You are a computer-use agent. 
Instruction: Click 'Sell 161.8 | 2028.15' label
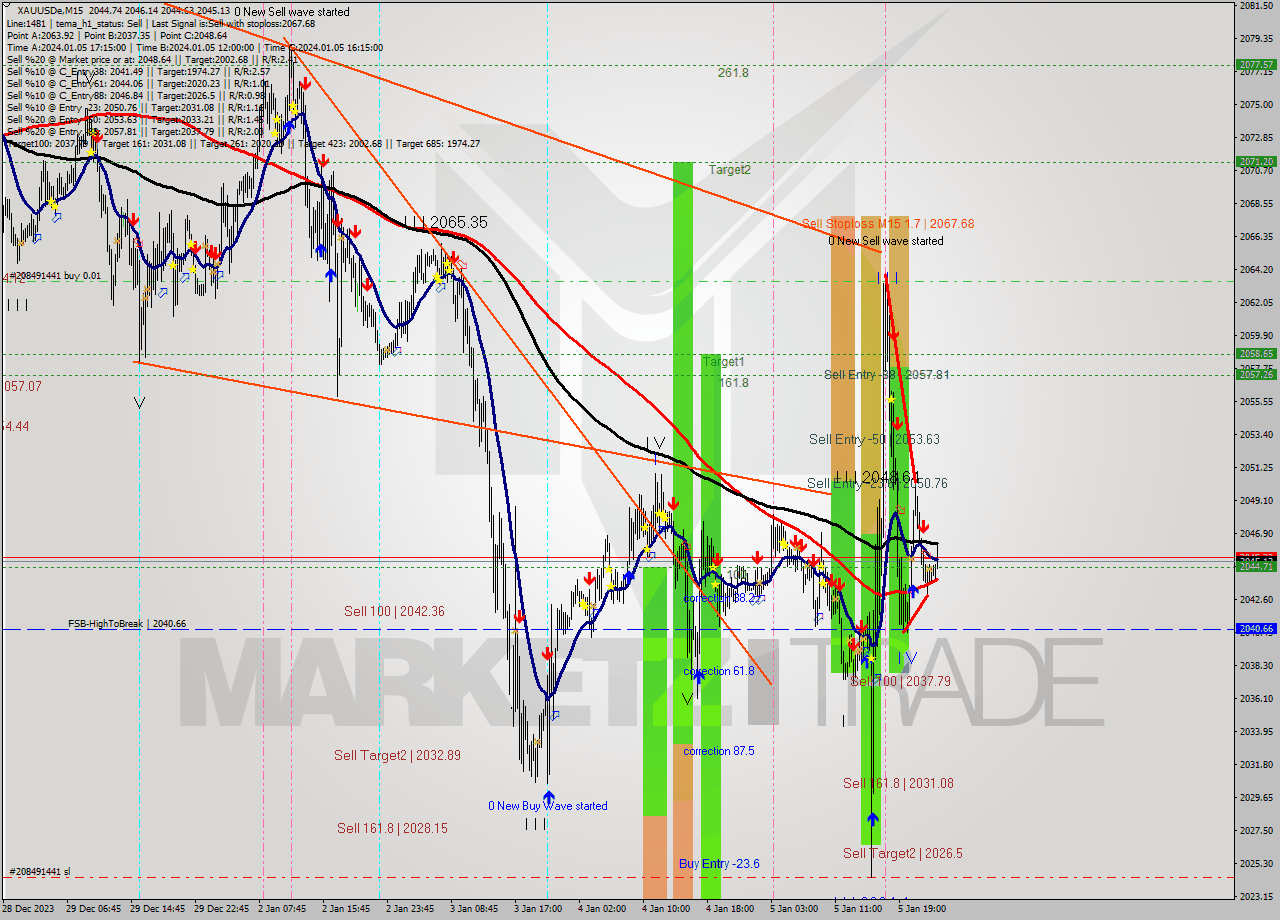click(392, 828)
